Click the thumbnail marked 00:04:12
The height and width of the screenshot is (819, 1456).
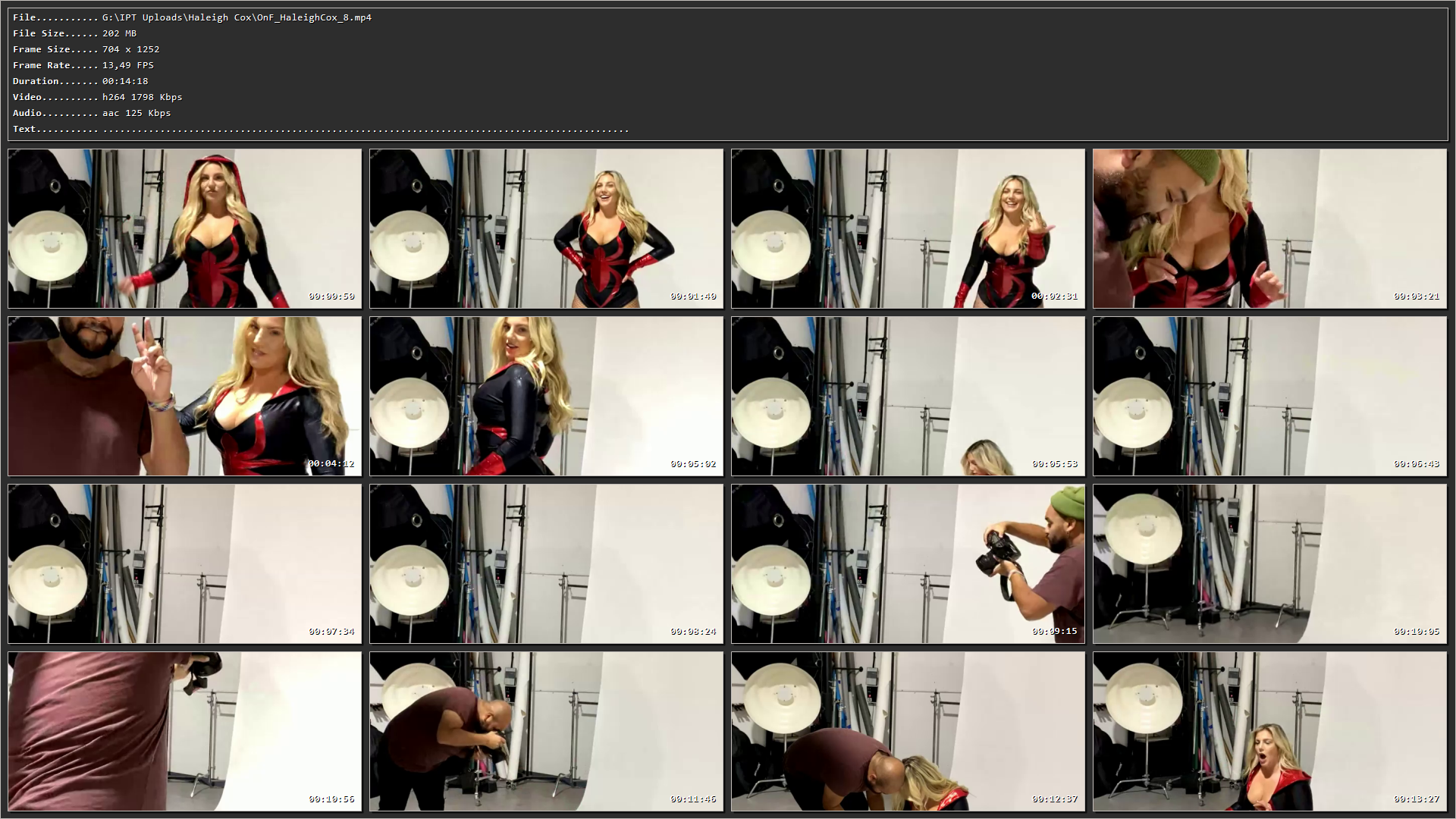184,396
